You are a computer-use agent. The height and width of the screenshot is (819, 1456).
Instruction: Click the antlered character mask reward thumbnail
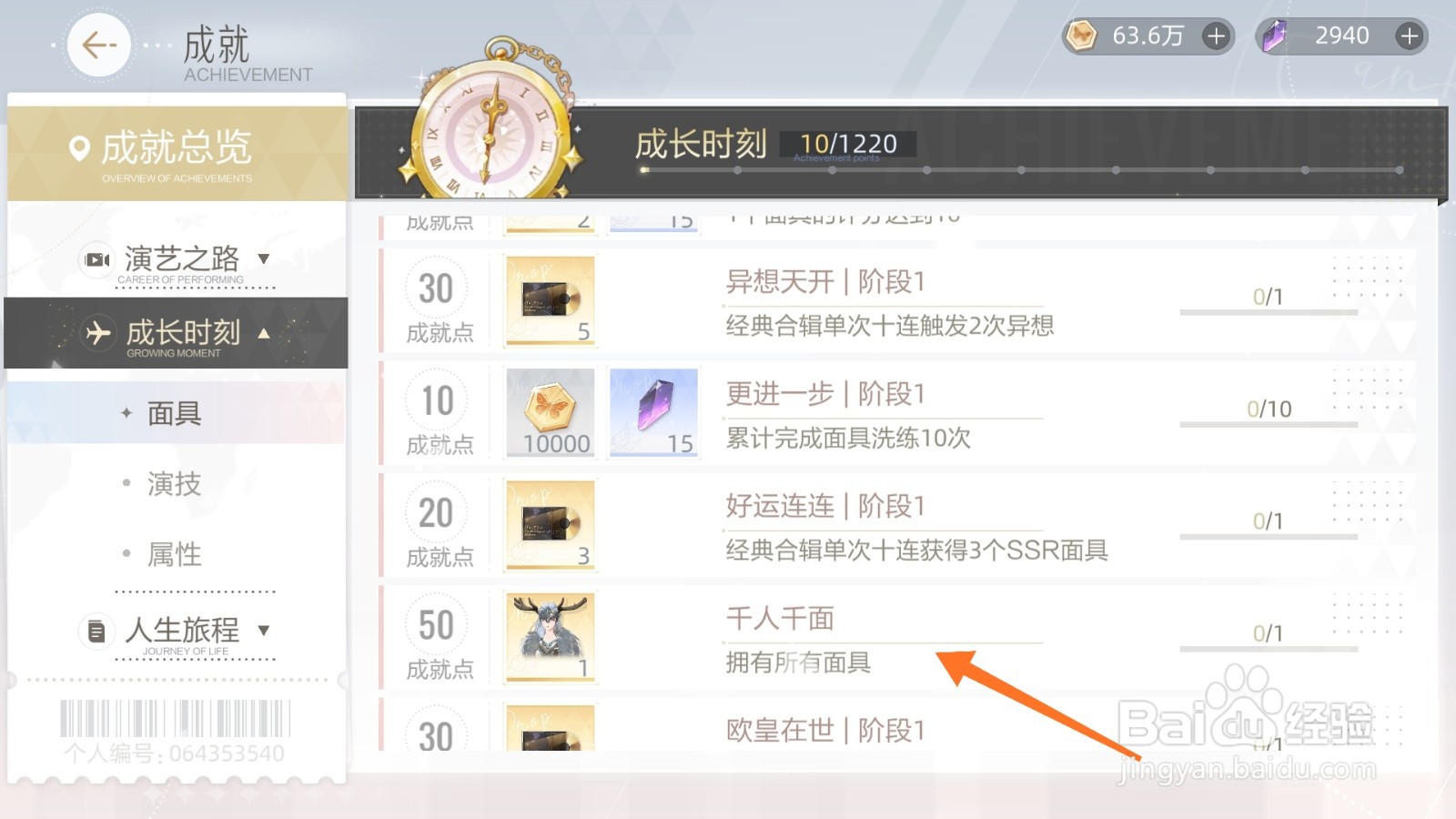click(551, 637)
